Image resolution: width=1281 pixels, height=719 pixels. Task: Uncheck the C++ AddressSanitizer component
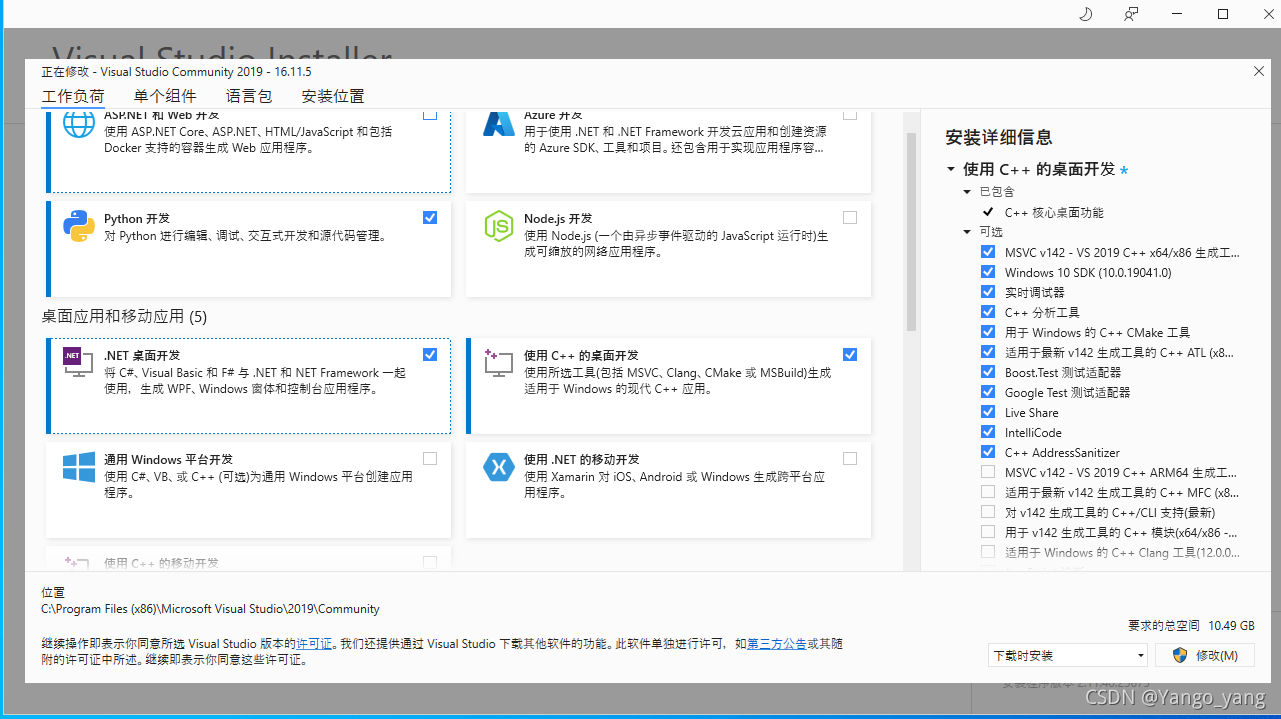[988, 452]
